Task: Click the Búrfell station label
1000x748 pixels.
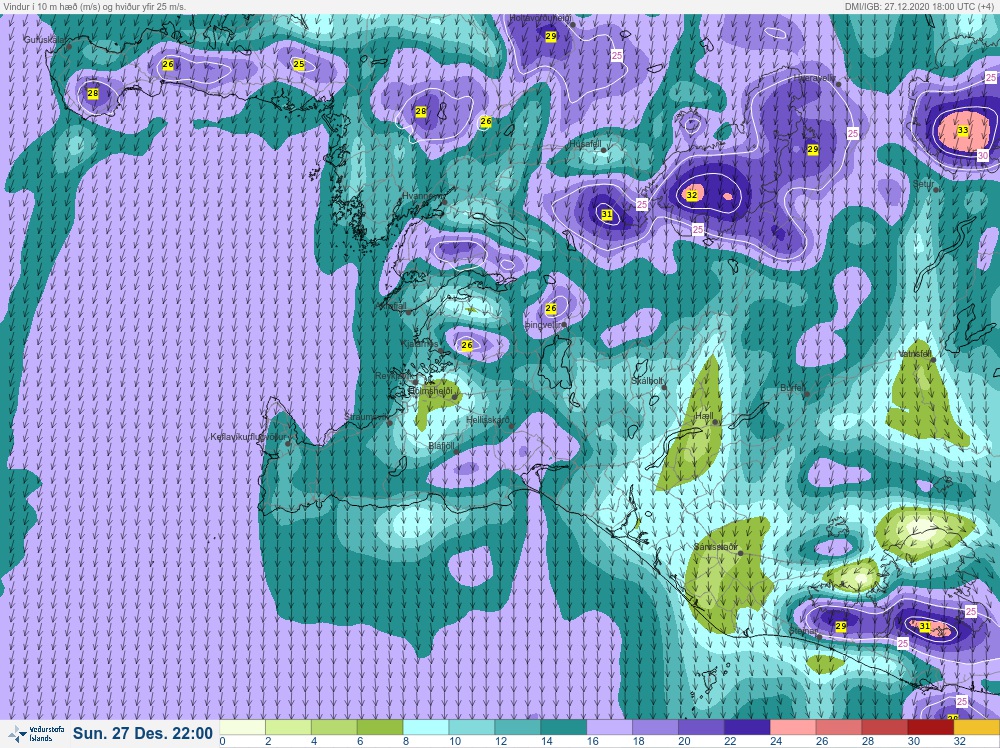Action: point(793,388)
